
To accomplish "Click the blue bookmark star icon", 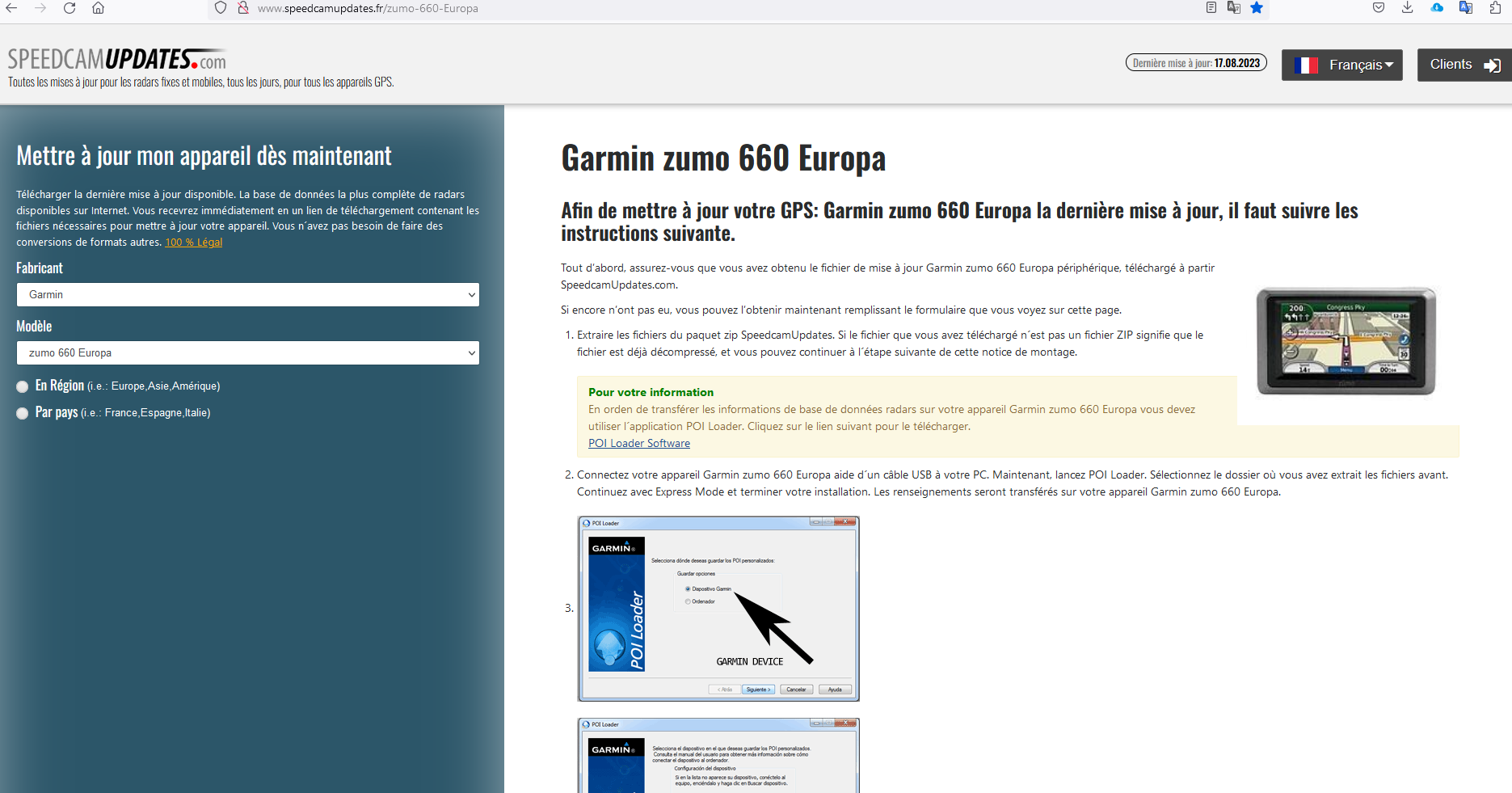I will tap(1257, 7).
